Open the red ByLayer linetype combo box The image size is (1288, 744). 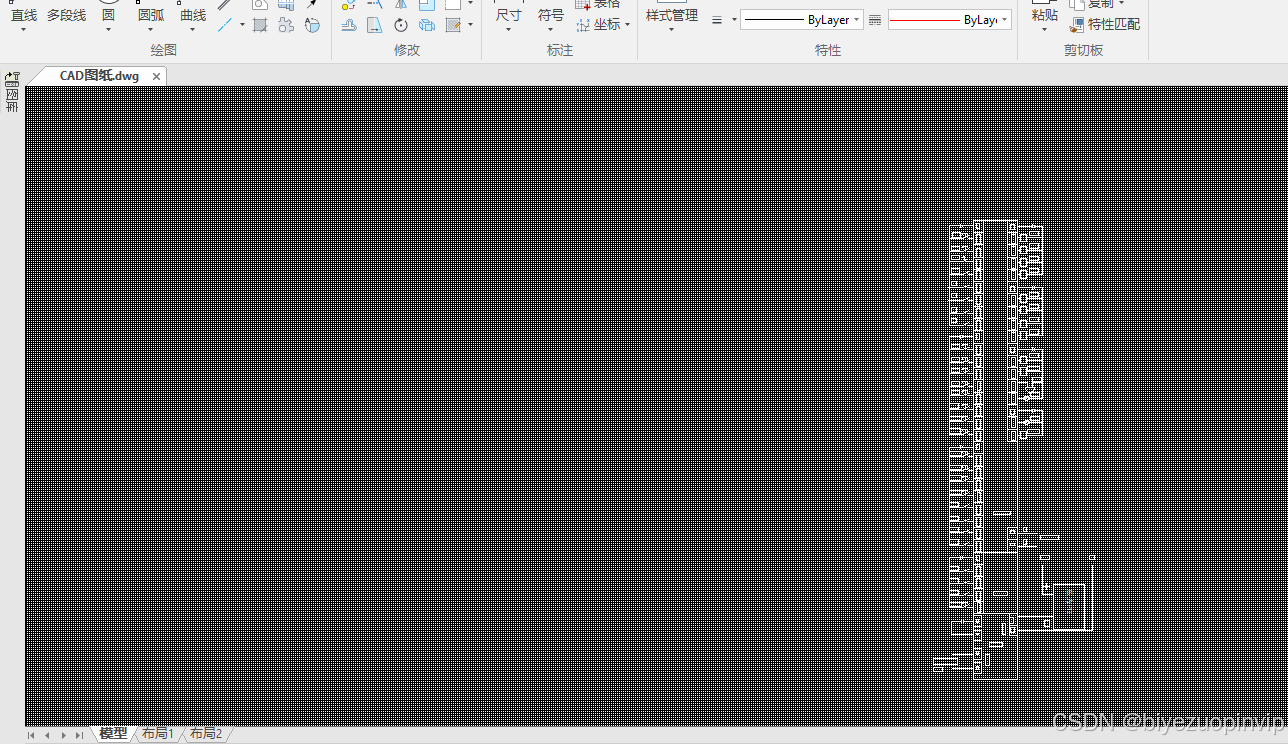tap(949, 20)
